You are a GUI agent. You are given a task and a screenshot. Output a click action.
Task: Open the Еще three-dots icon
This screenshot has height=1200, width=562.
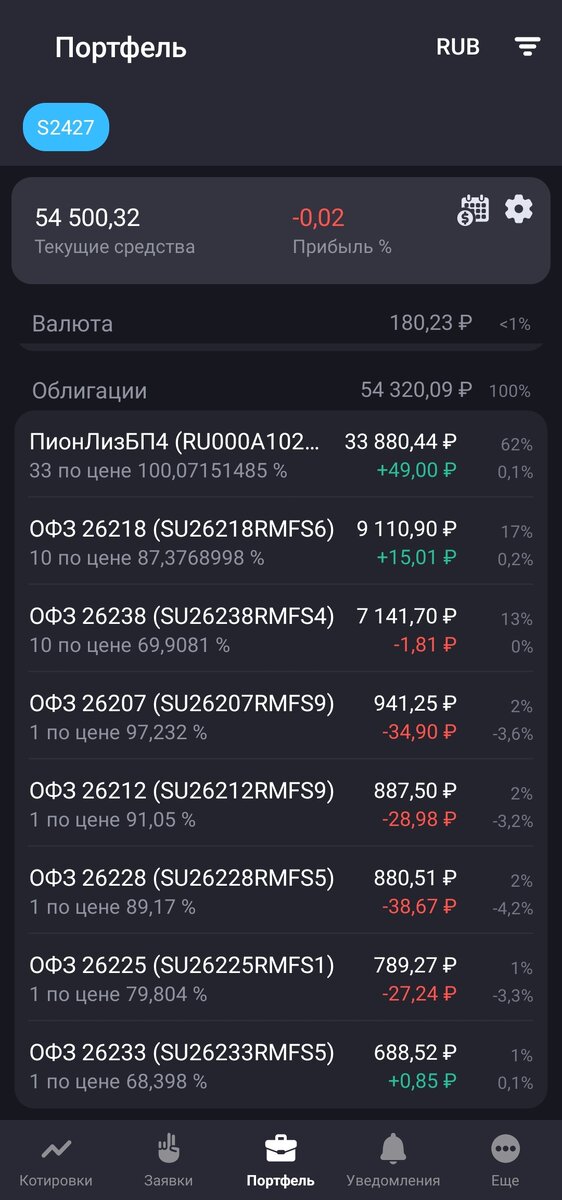click(506, 1147)
